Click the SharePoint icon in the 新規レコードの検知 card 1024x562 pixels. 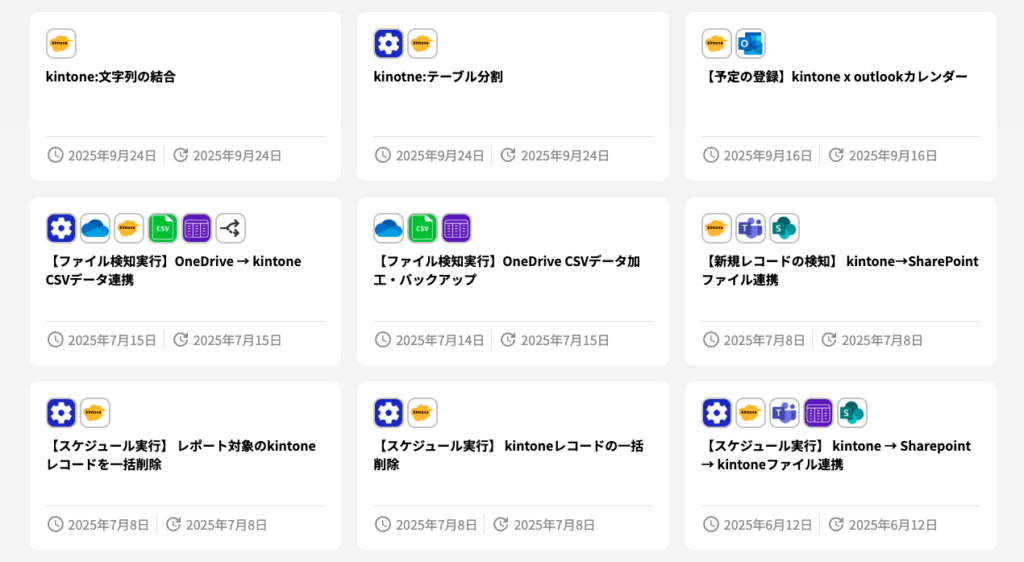pos(784,228)
